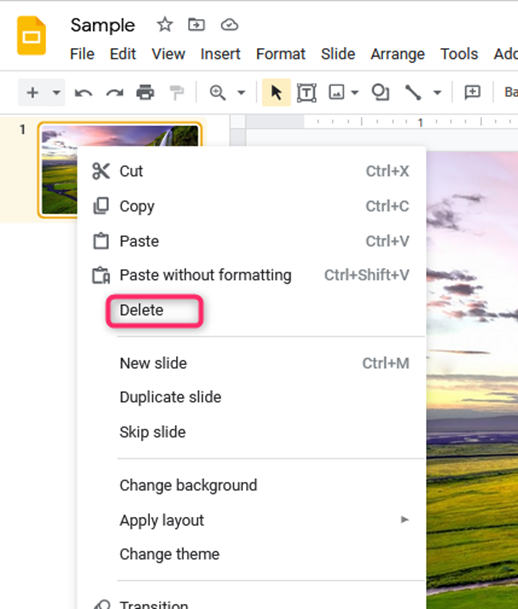Expand the new slide layout dropdown arrow
518x609 pixels.
point(56,93)
